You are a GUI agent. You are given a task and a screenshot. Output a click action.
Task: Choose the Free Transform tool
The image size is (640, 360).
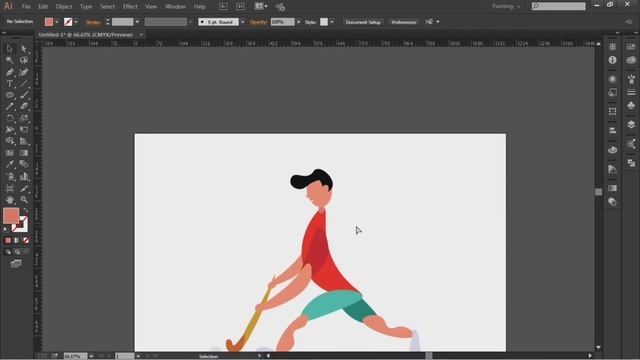coord(24,130)
